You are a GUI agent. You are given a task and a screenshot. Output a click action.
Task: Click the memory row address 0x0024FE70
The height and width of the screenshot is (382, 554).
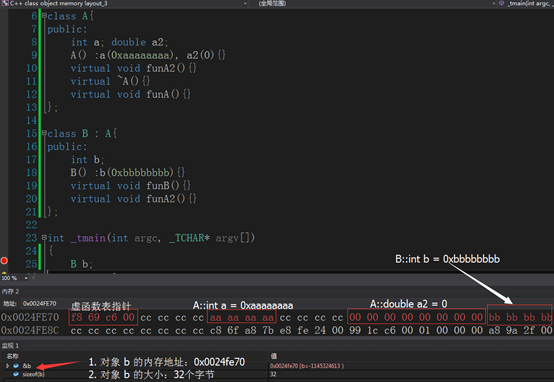tap(30, 317)
